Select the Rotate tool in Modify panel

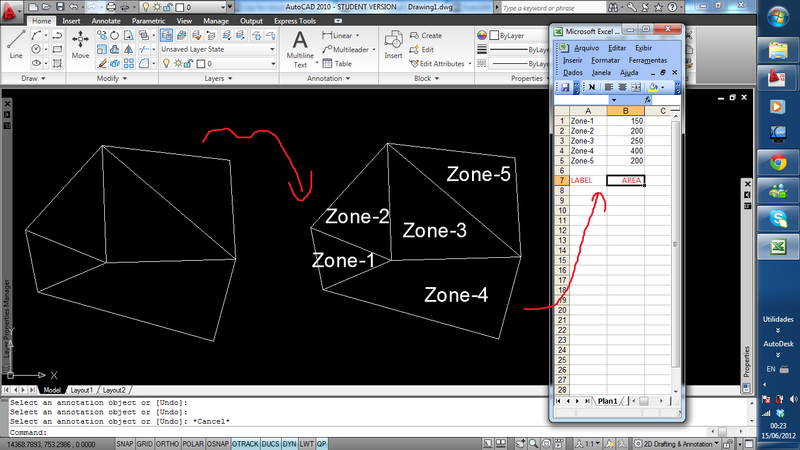115,35
